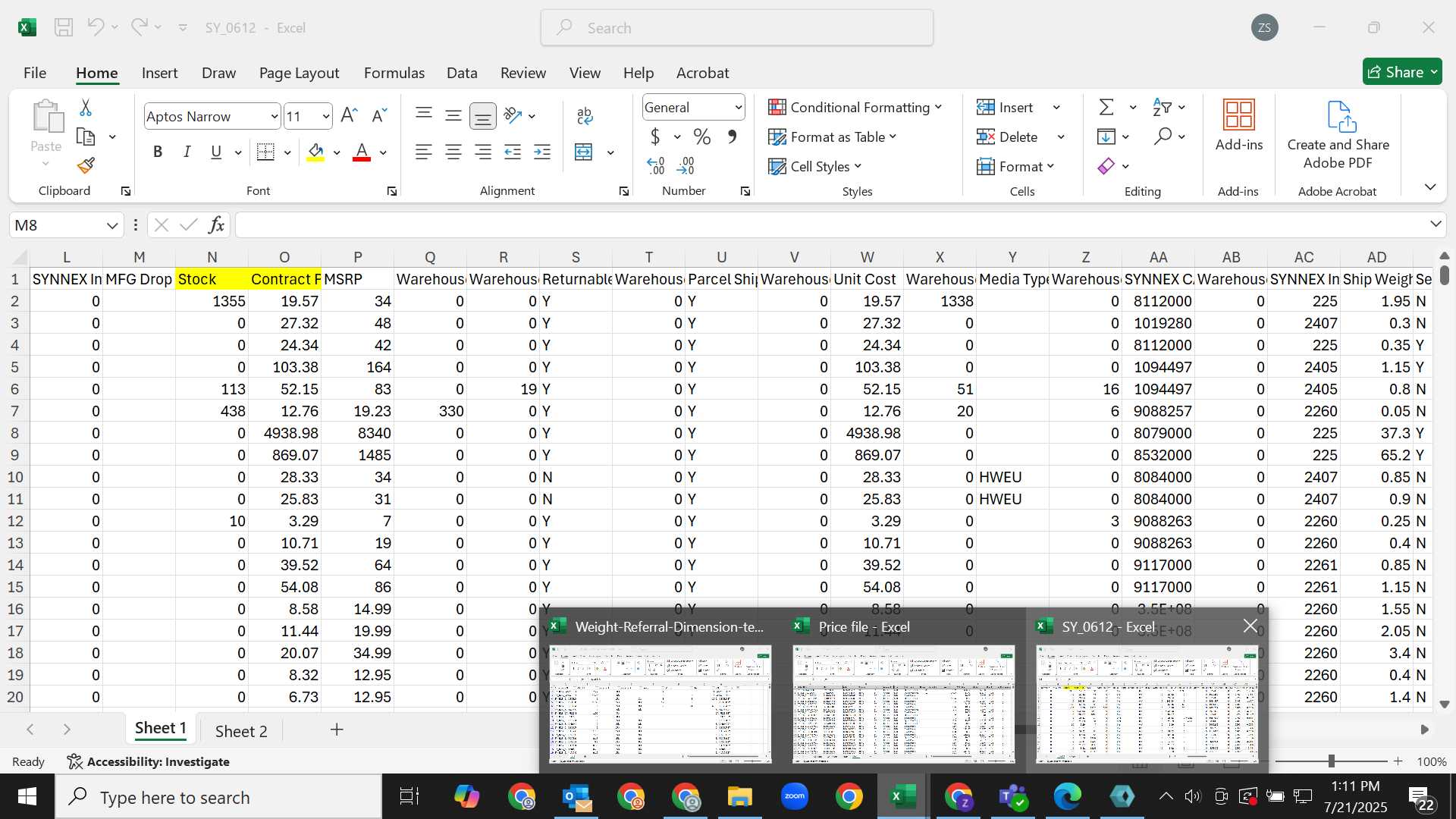The image size is (1456, 819).
Task: Toggle Align Right horizontal alignment
Action: [483, 152]
